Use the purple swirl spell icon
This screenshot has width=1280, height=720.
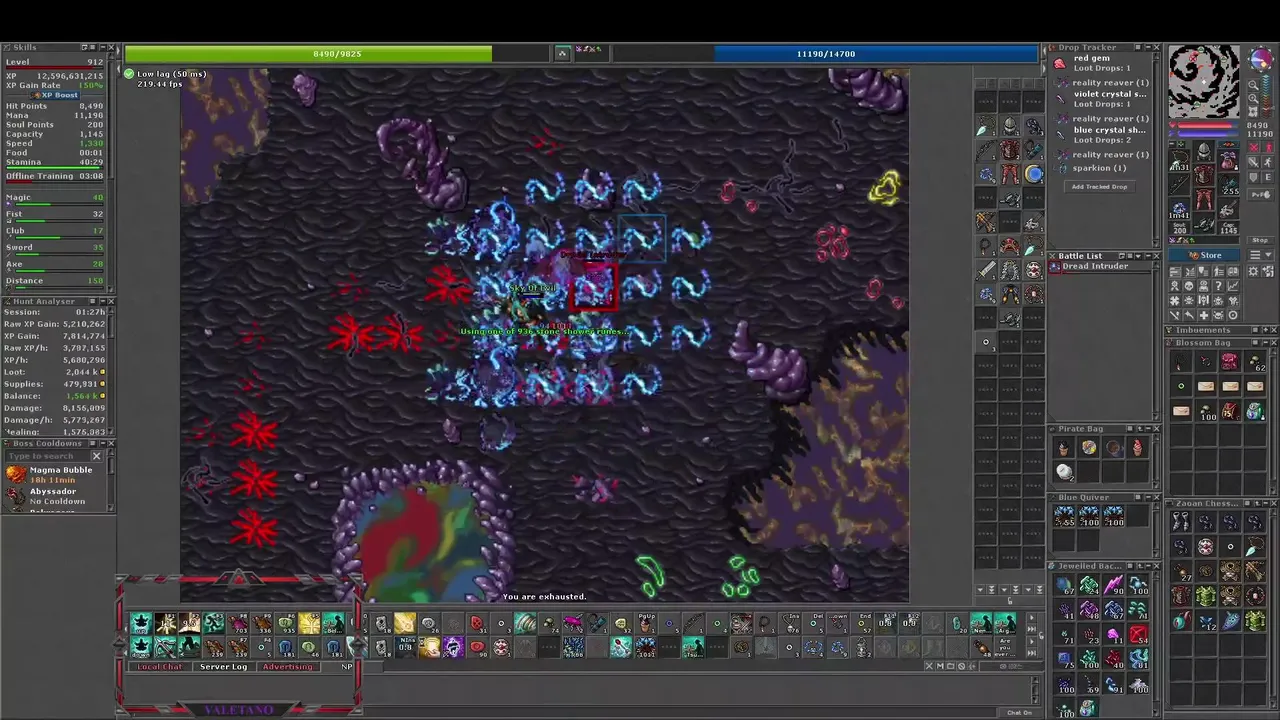(453, 646)
